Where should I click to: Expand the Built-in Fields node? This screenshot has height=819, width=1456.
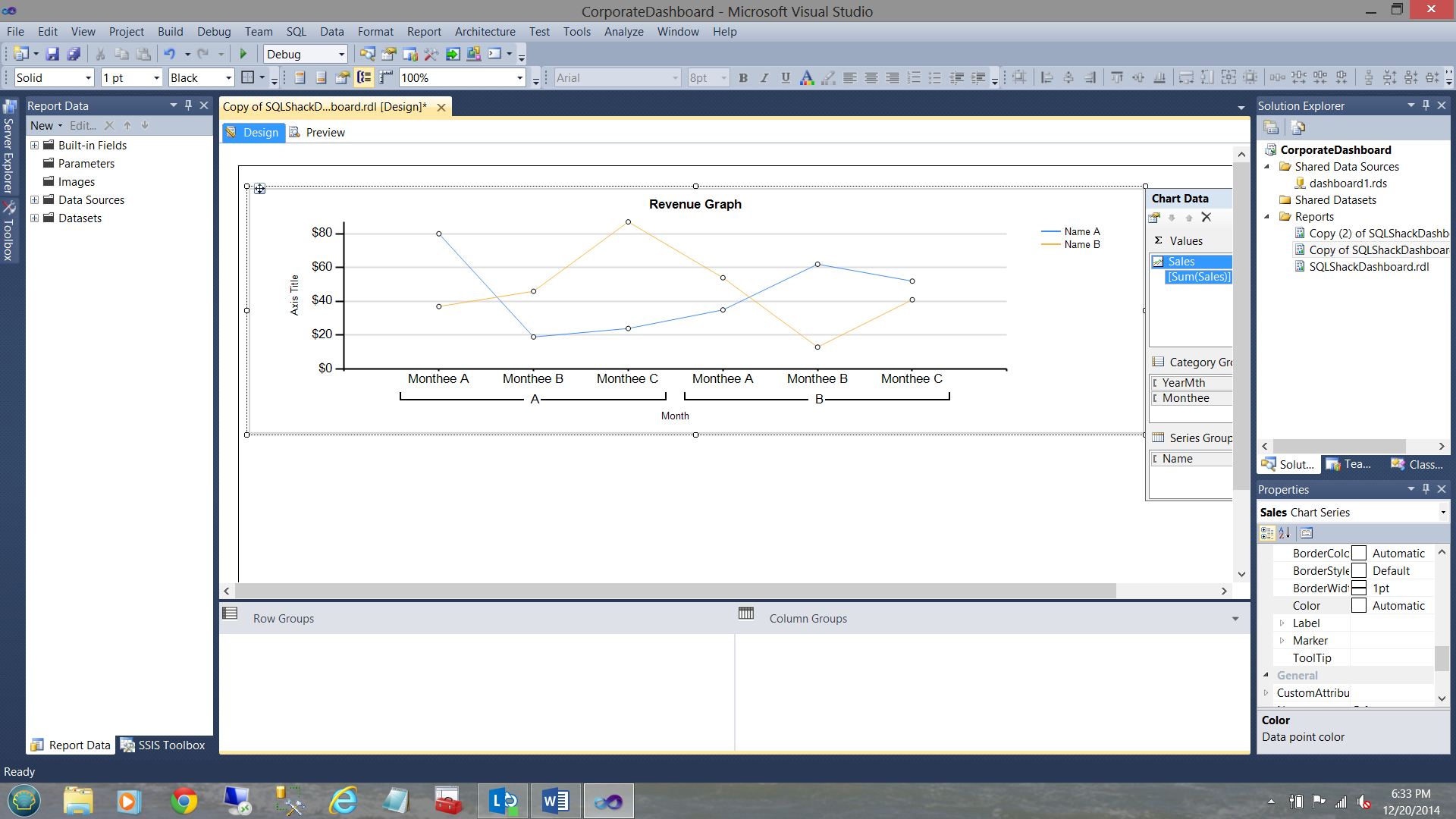[x=34, y=145]
